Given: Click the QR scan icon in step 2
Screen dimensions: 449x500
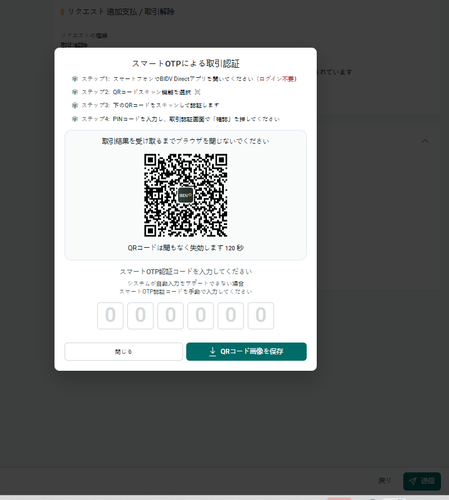Looking at the screenshot, I should 197,92.
